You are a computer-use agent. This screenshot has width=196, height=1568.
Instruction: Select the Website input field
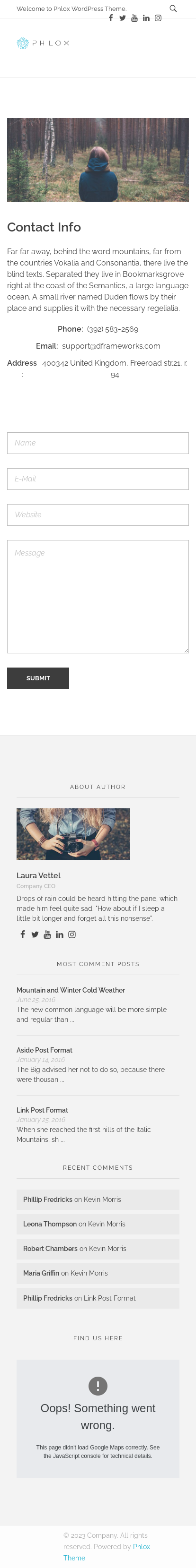(98, 514)
